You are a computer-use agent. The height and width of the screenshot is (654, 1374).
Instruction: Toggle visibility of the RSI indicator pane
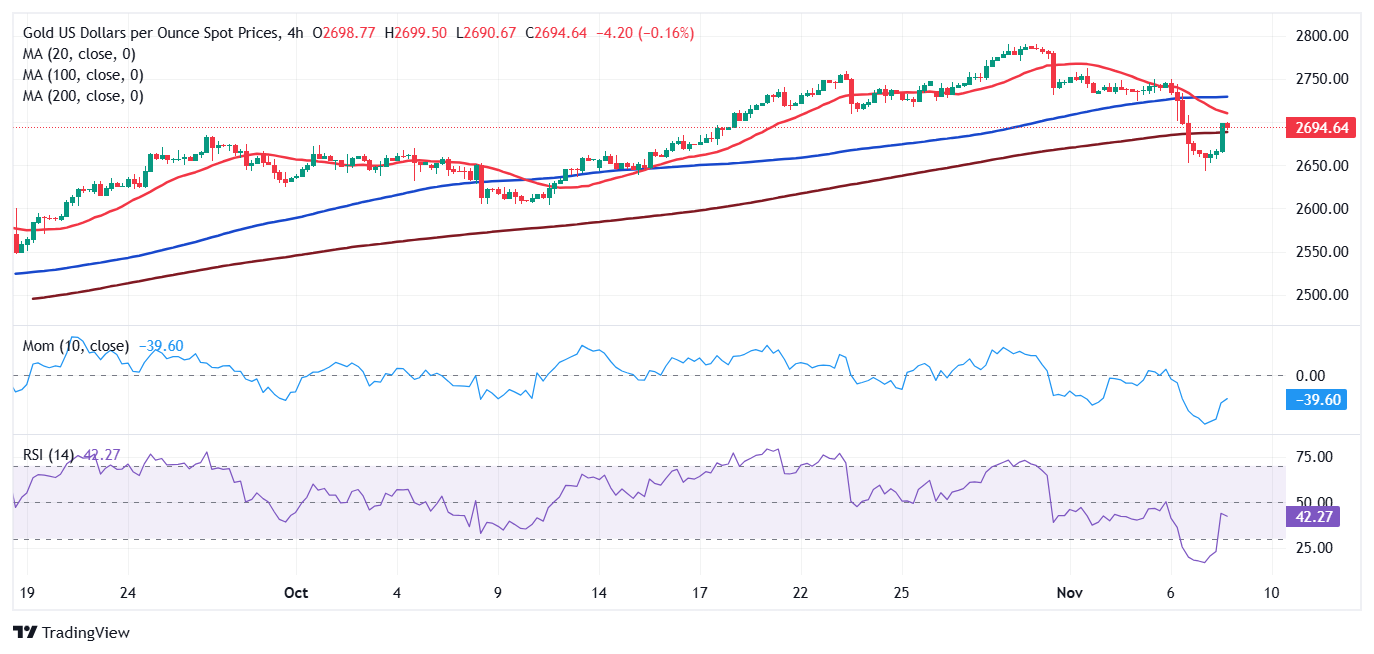(50, 454)
